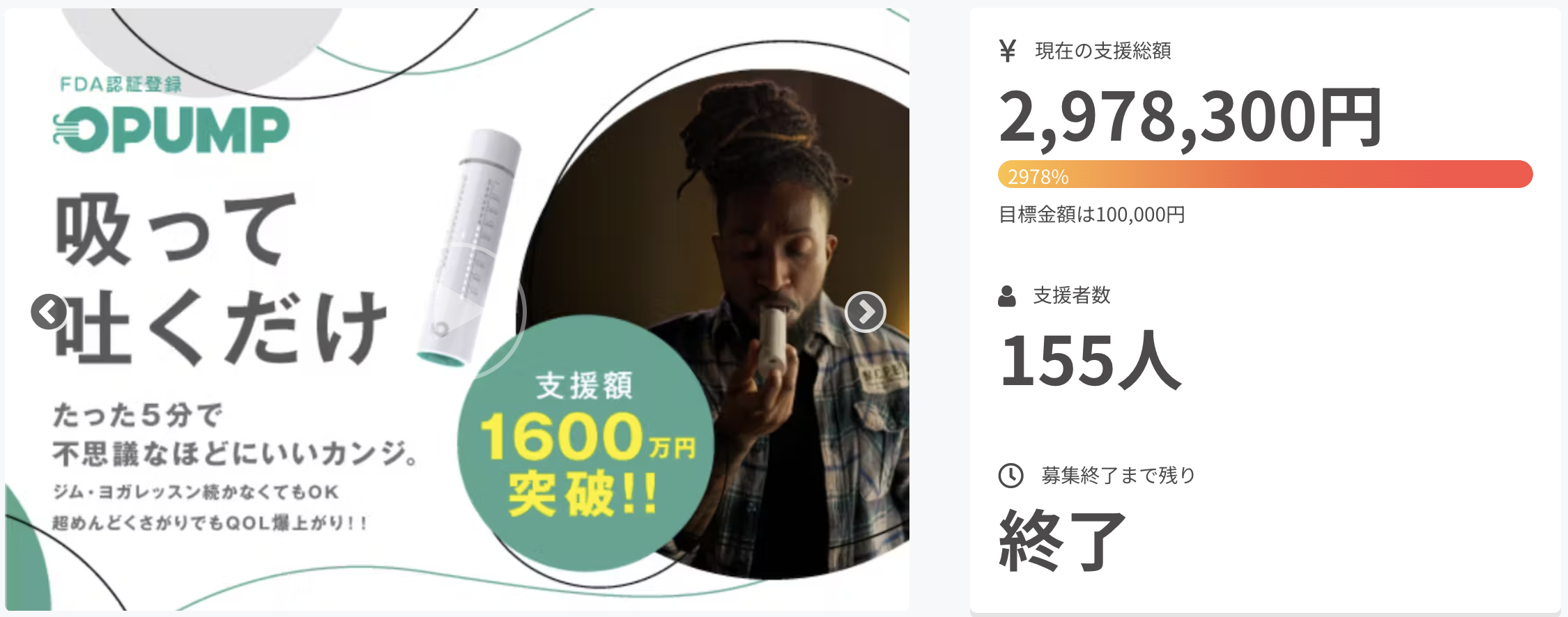This screenshot has width=1568, height=617.
Task: Click the person icon beside 支援者数
Action: click(x=1007, y=295)
